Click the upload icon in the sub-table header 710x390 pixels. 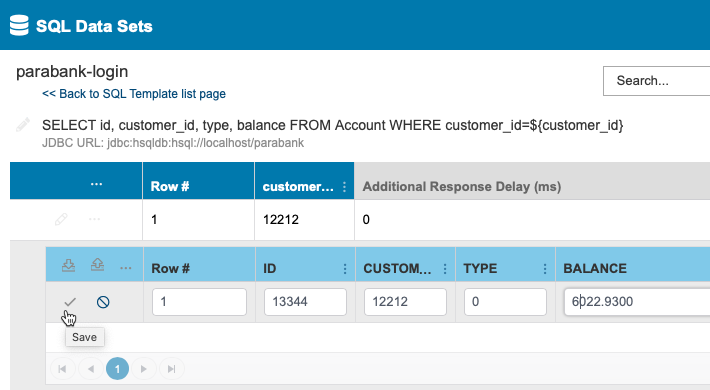pyautogui.click(x=97, y=265)
